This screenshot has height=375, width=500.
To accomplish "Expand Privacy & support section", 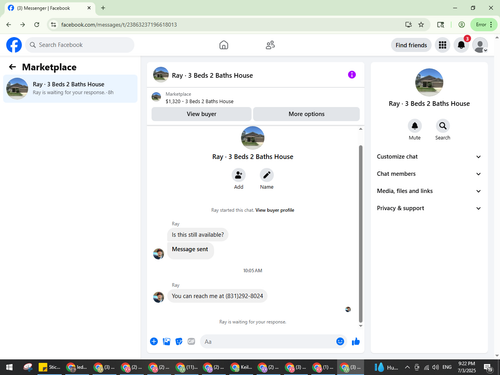I will coord(429,208).
